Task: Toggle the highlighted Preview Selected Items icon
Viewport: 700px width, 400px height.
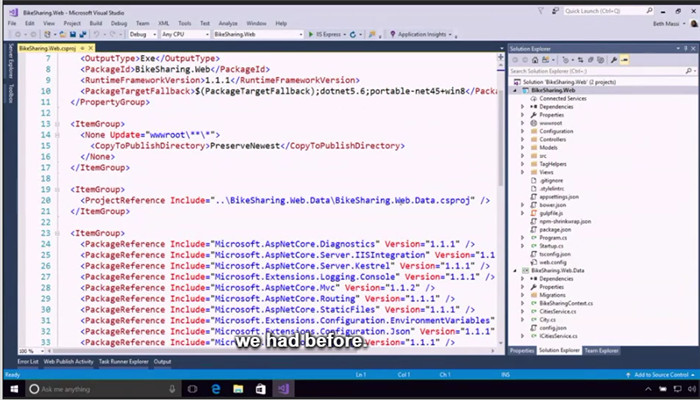Action: [624, 60]
